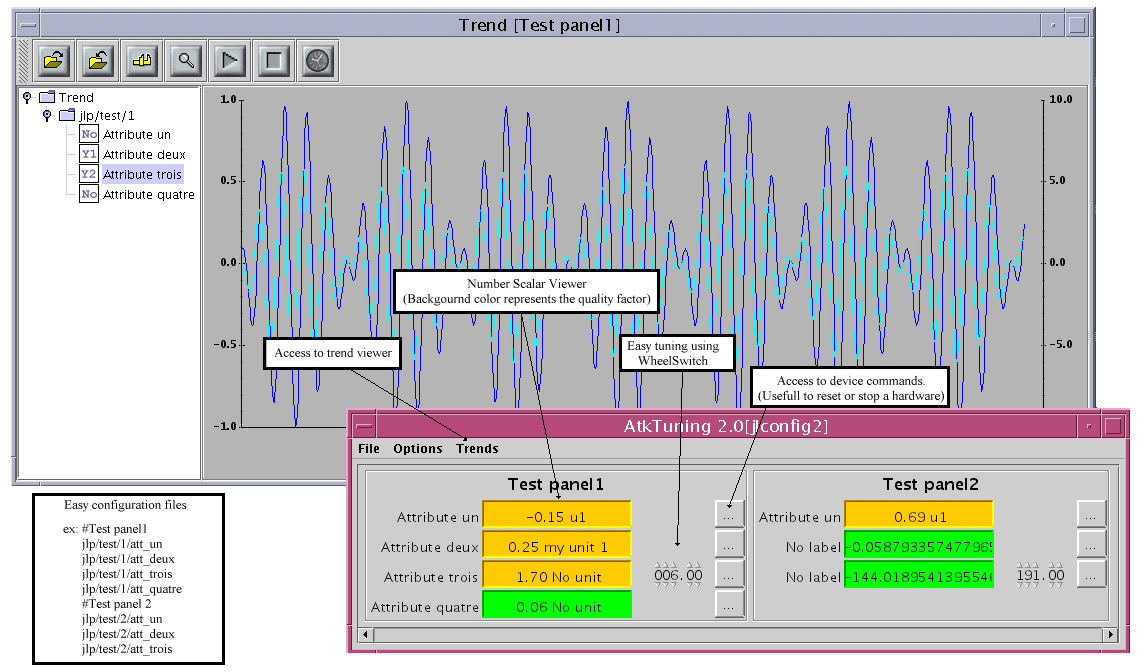This screenshot has height=672, width=1144.
Task: Click the '...' button for Test panel1 Attribute quatre
Action: (x=730, y=604)
